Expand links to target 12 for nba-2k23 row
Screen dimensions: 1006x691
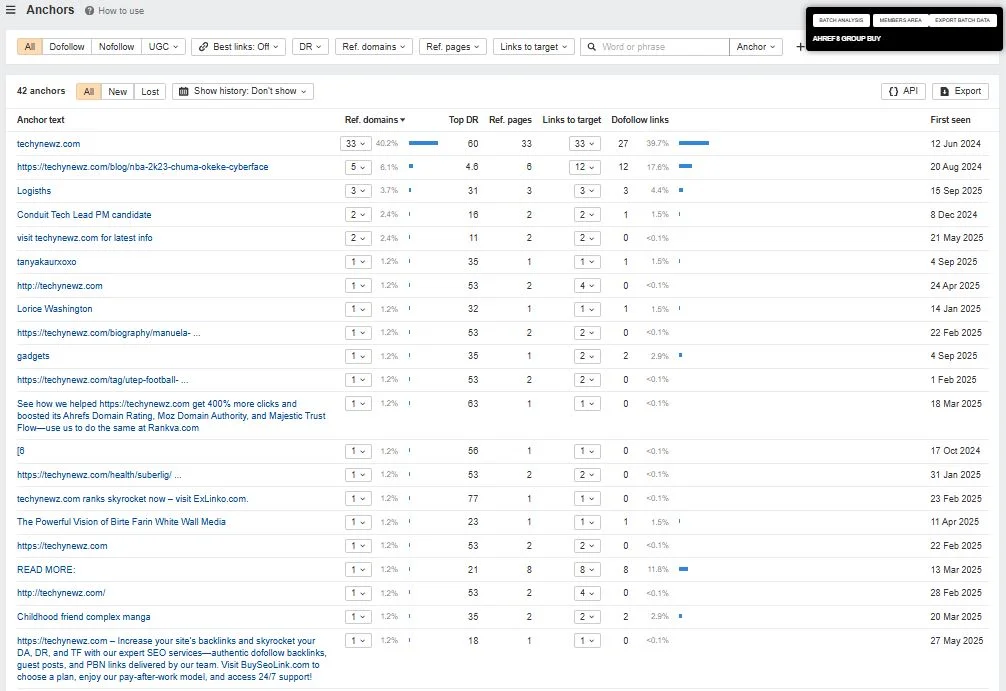point(584,167)
